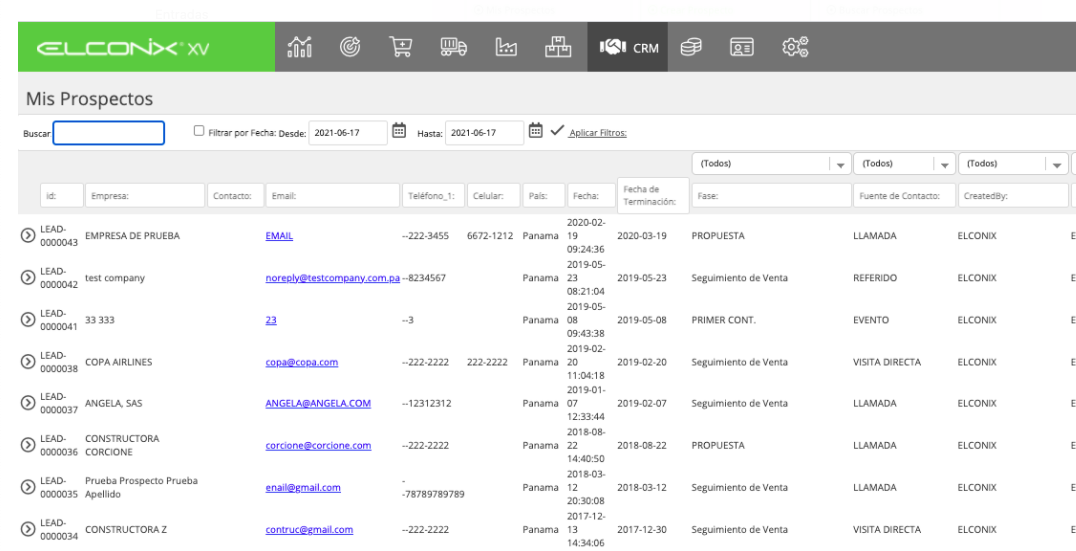Open the delivery truck module icon
Image resolution: width=1076 pixels, height=551 pixels.
point(454,47)
